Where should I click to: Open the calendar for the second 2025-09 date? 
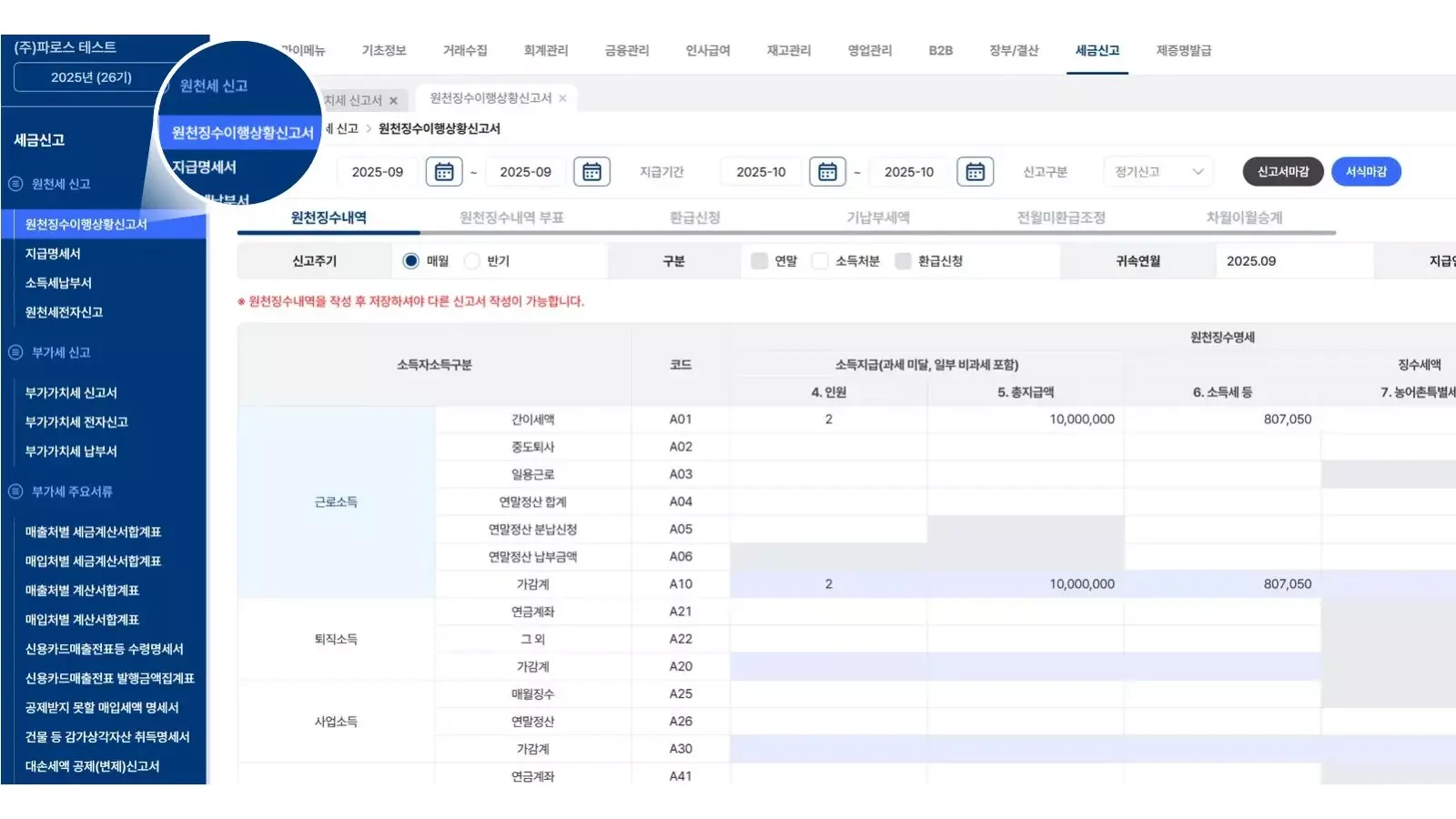pyautogui.click(x=591, y=171)
